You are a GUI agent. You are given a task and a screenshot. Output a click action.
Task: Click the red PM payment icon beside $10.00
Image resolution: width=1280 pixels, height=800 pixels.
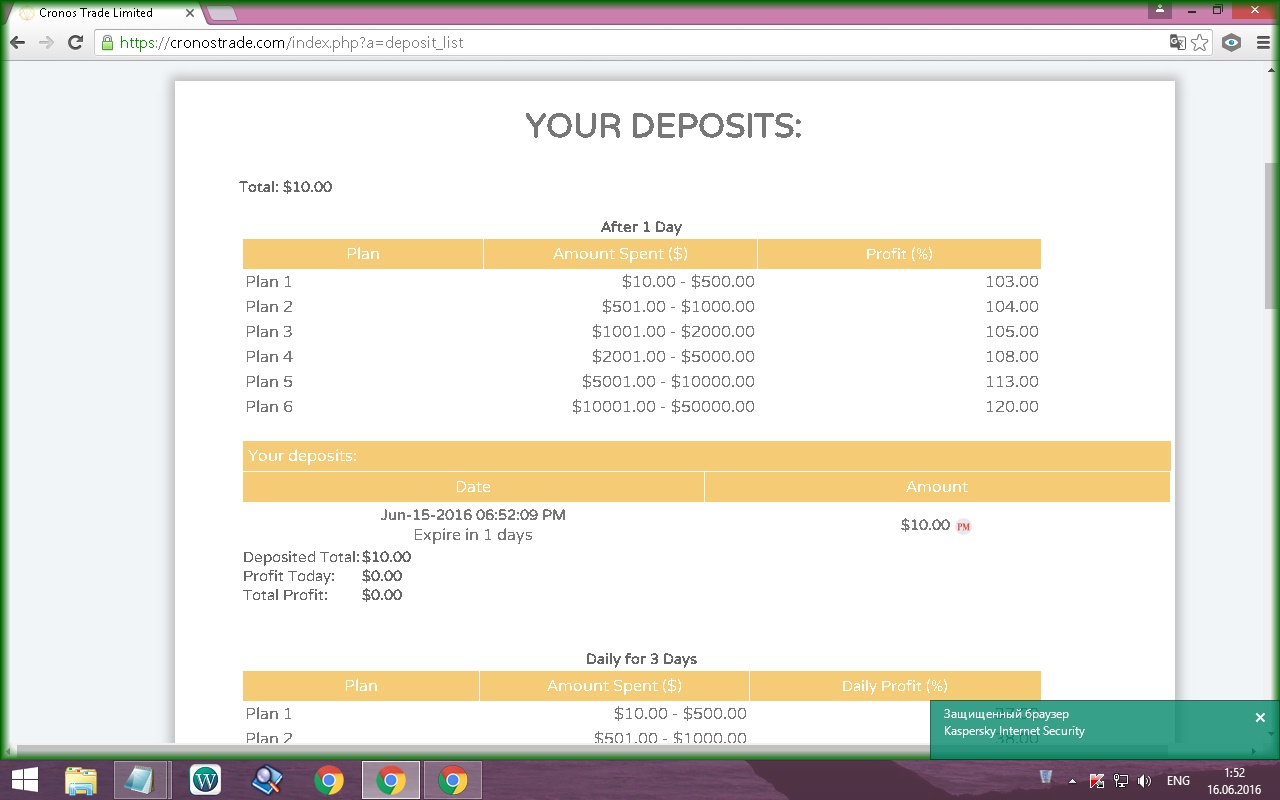pos(963,526)
